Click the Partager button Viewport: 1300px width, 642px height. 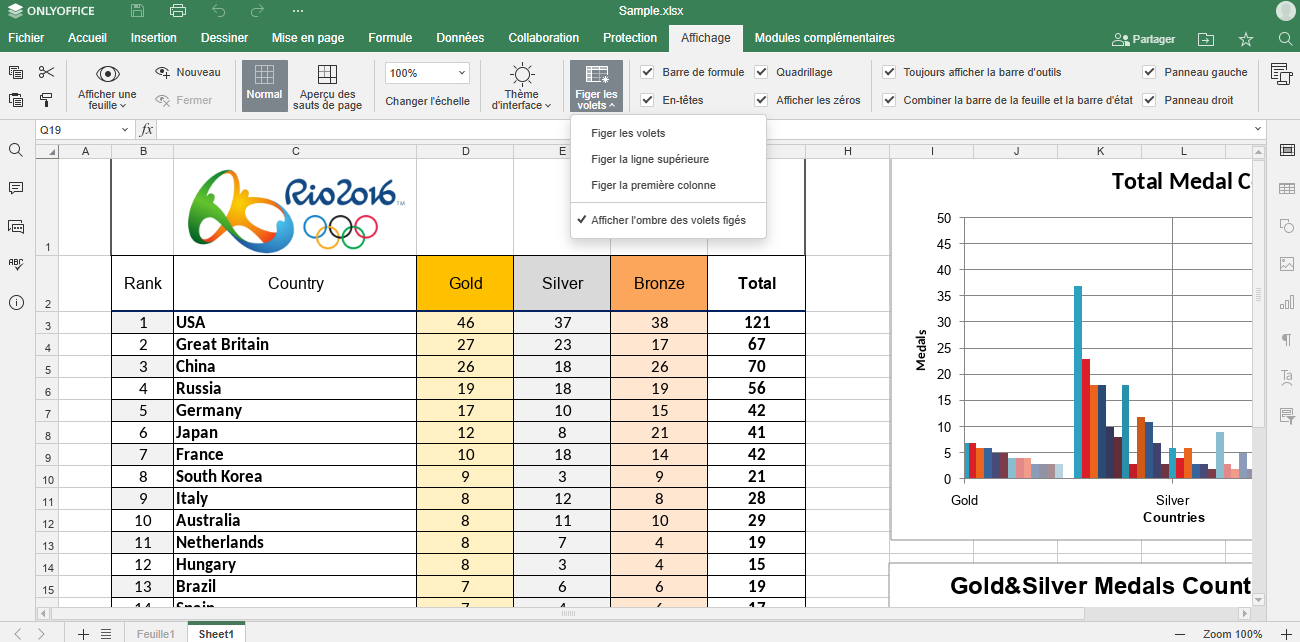coord(1143,39)
